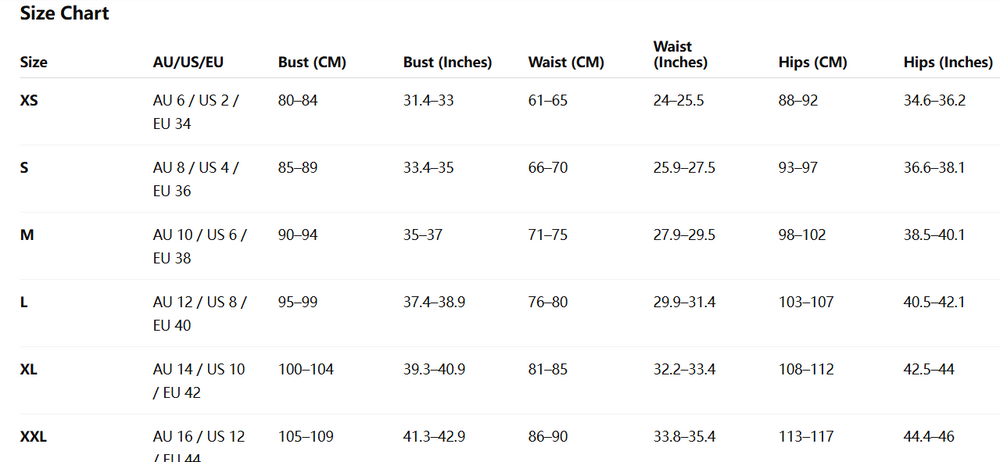Select the Waist (CM) column header
The image size is (1000, 462).
tap(566, 62)
